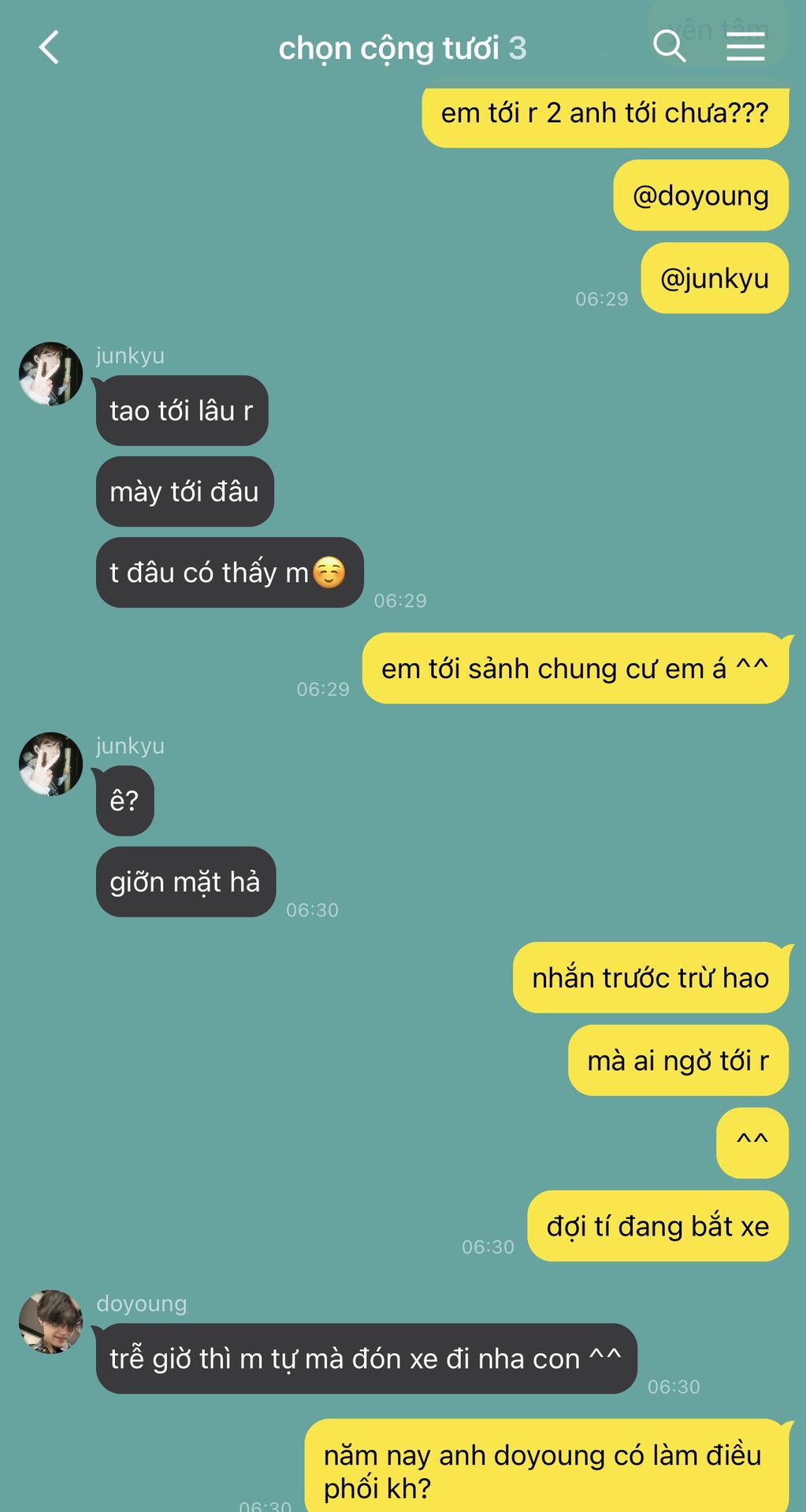The image size is (806, 1512).
Task: Tap doyoung's profile avatar
Action: [x=50, y=1321]
